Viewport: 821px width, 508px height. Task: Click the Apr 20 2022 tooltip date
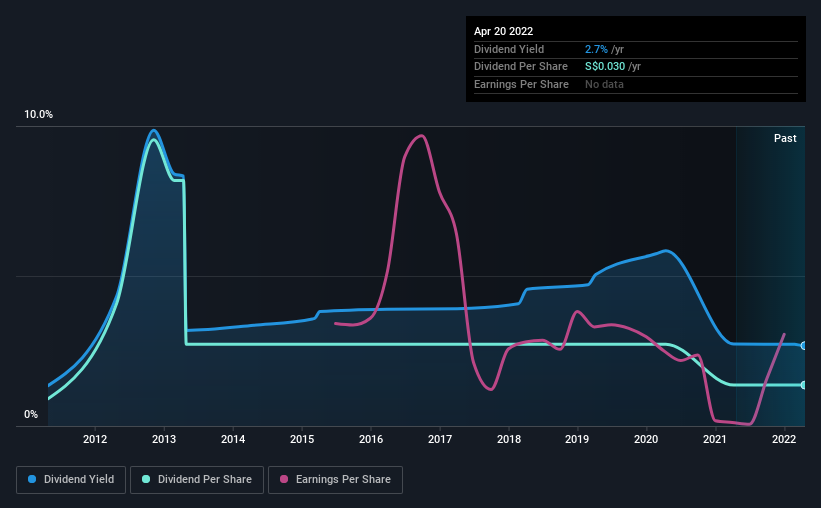[x=503, y=31]
